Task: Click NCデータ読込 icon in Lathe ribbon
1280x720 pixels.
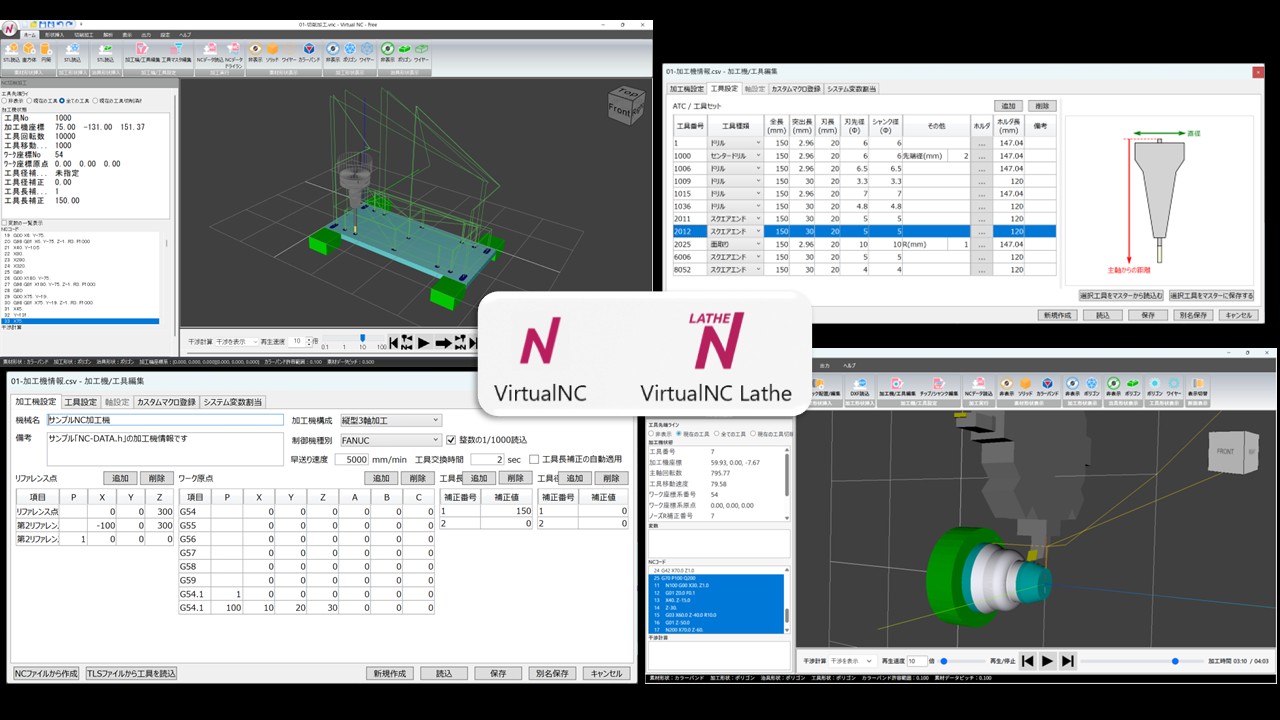Action: pos(978,386)
